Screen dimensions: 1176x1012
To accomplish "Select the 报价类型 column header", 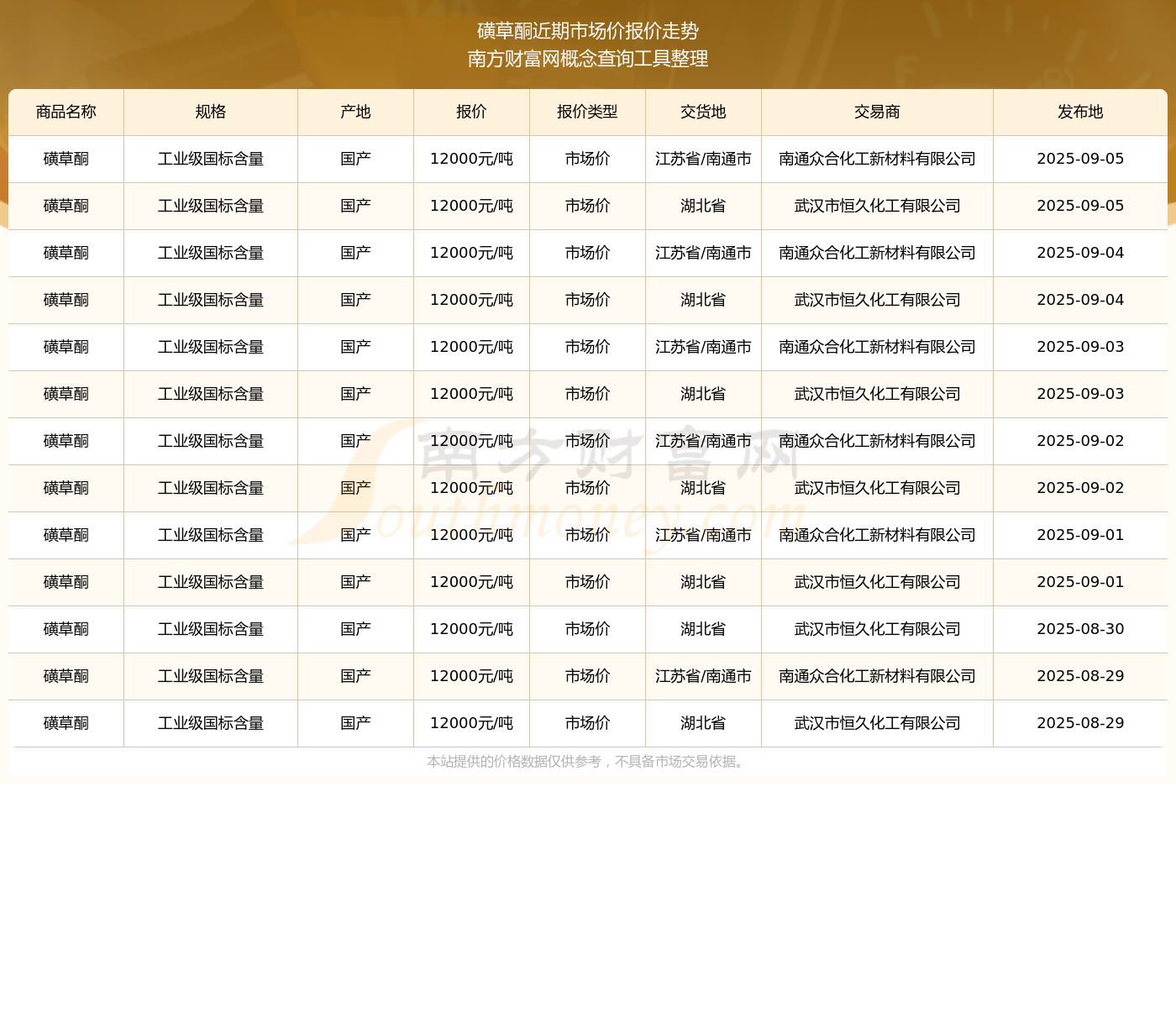I will (x=587, y=112).
